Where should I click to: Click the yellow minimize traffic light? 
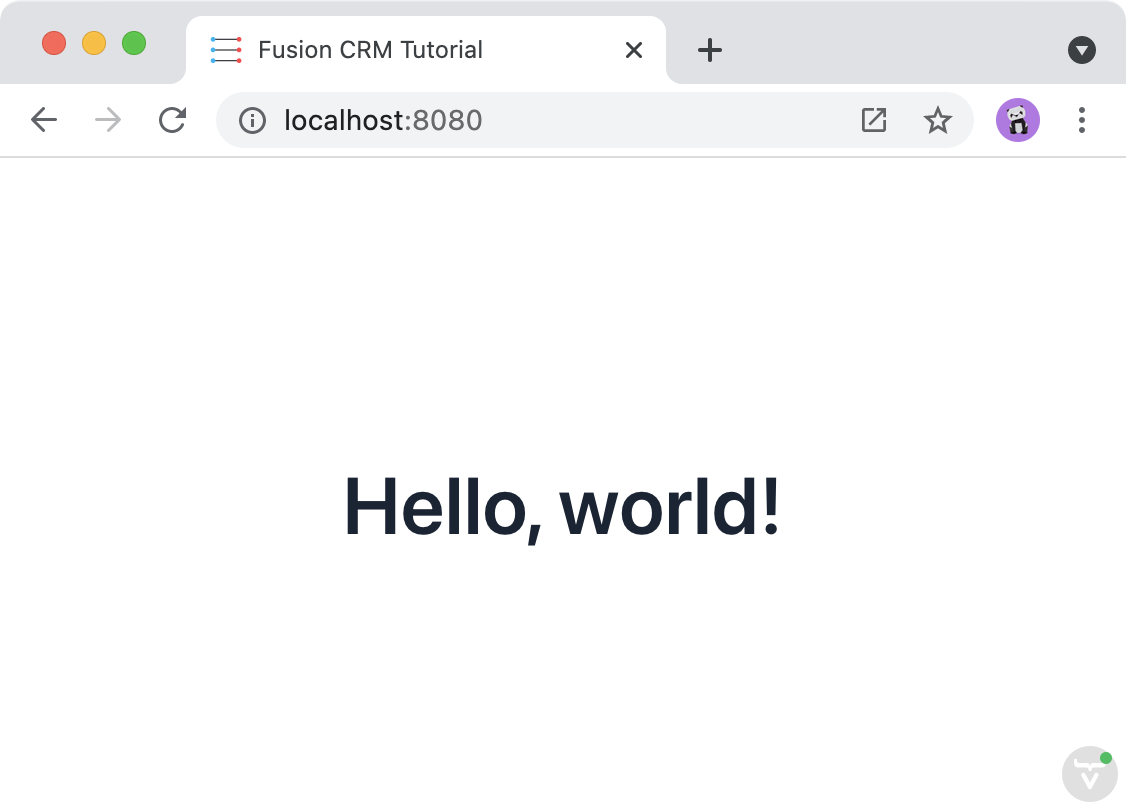point(94,43)
